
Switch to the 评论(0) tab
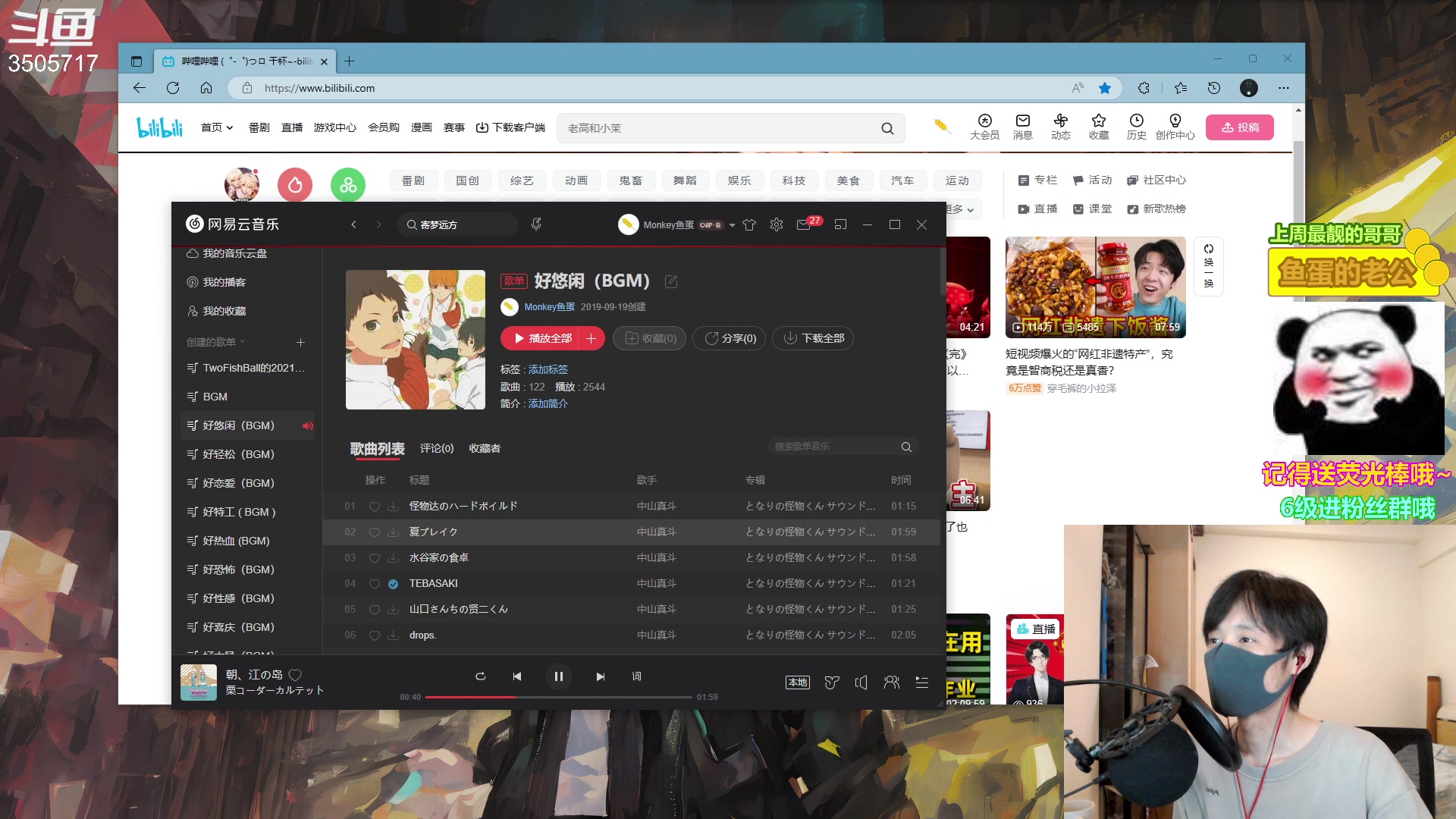pos(436,448)
